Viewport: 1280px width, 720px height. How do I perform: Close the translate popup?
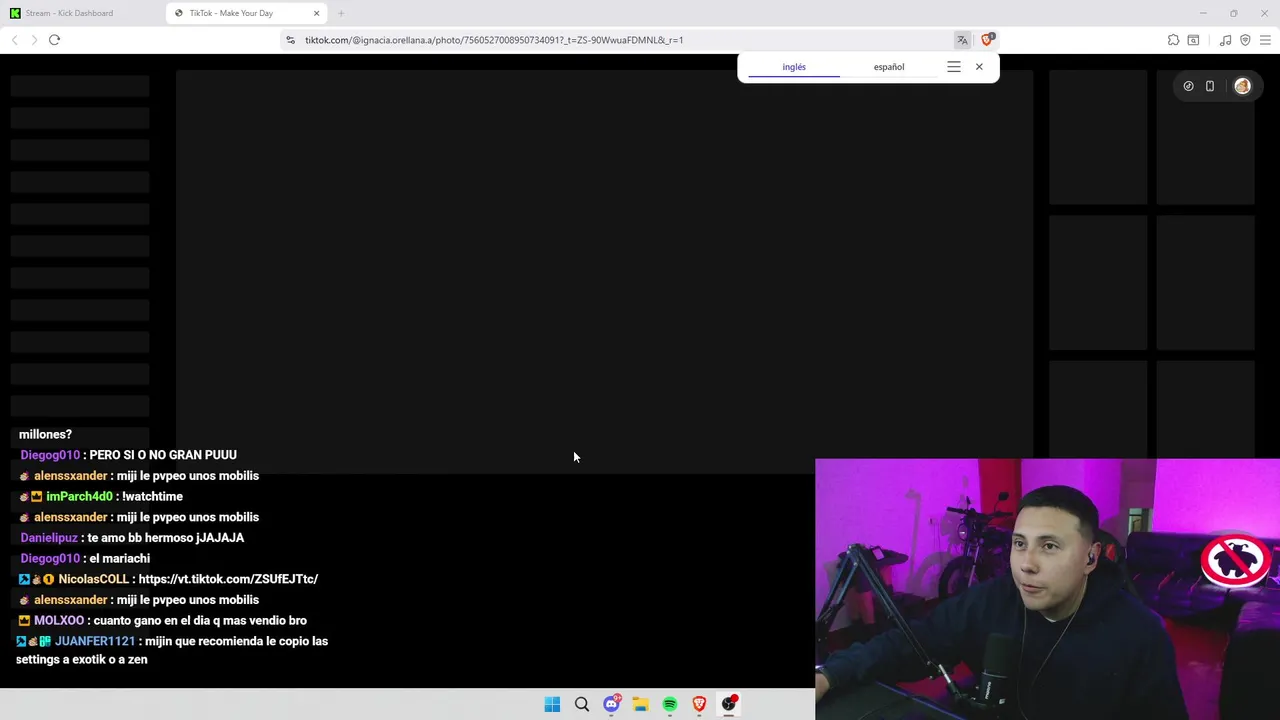[x=979, y=67]
